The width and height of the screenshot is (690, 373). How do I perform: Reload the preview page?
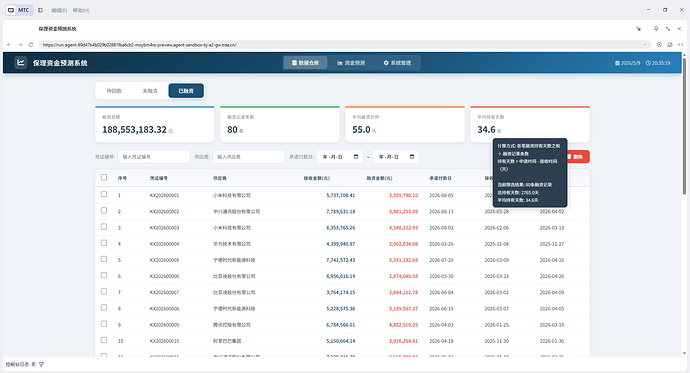[31, 44]
